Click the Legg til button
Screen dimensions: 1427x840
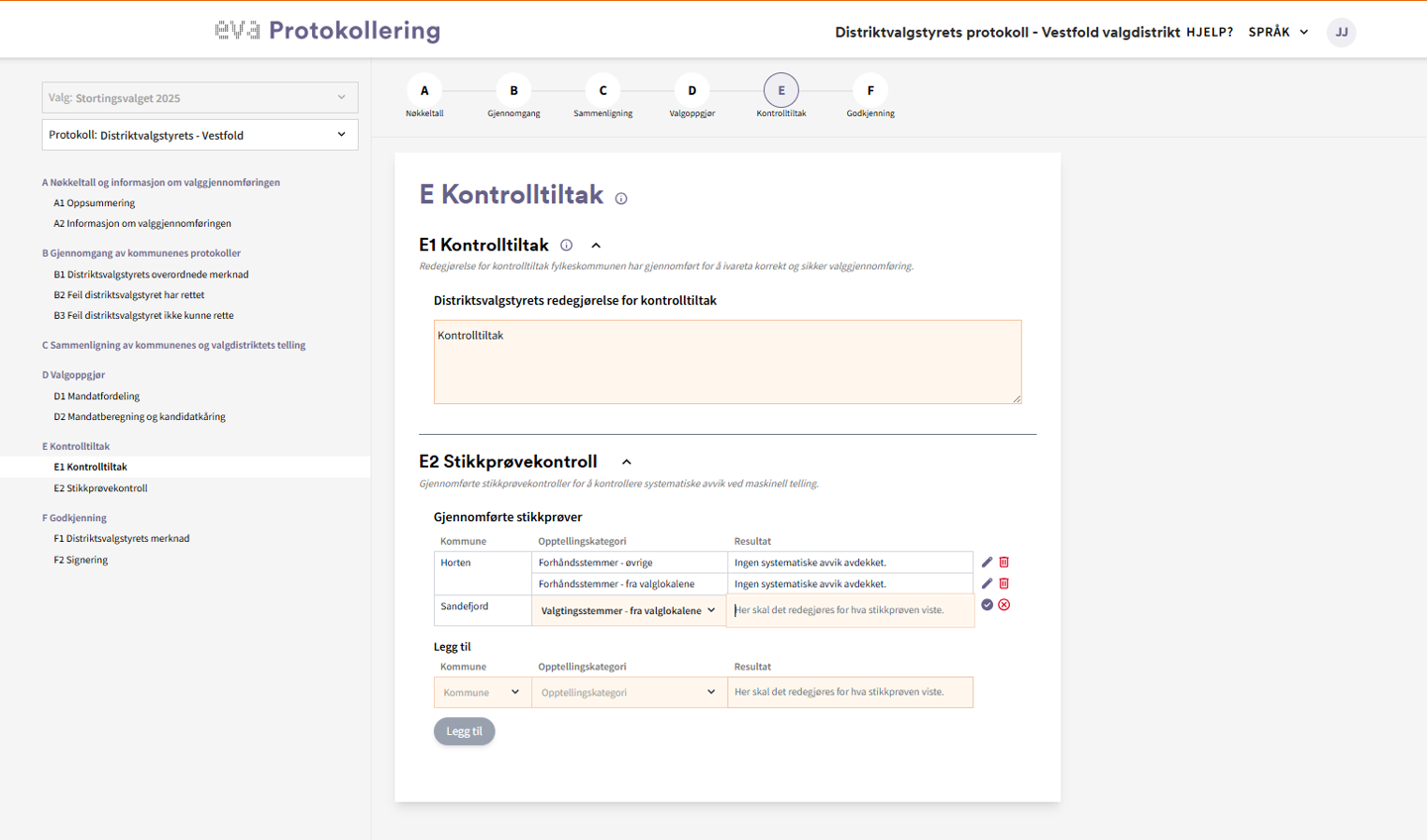pos(464,732)
